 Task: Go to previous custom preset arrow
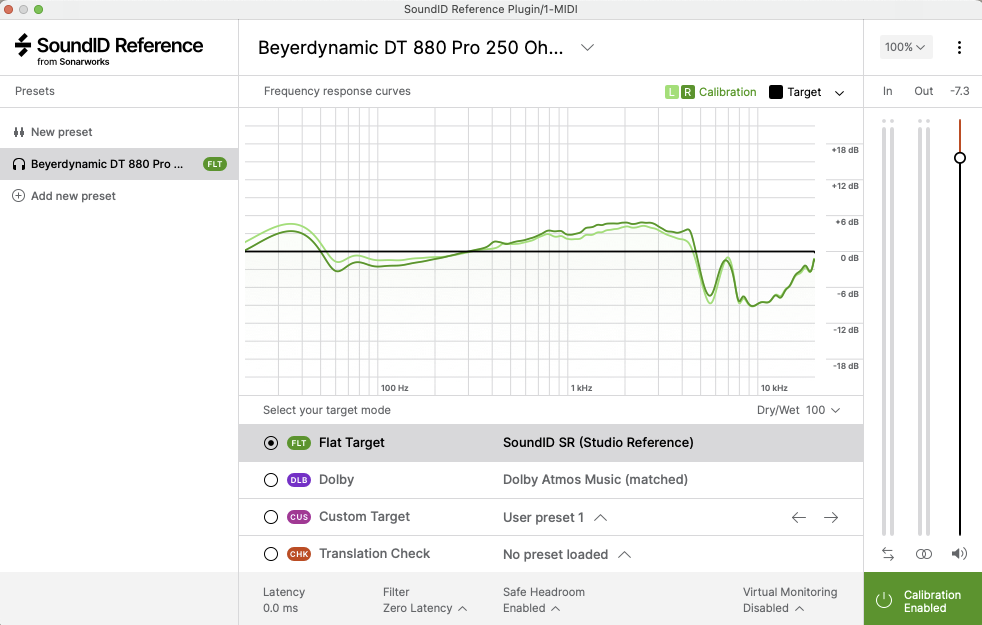pos(798,517)
